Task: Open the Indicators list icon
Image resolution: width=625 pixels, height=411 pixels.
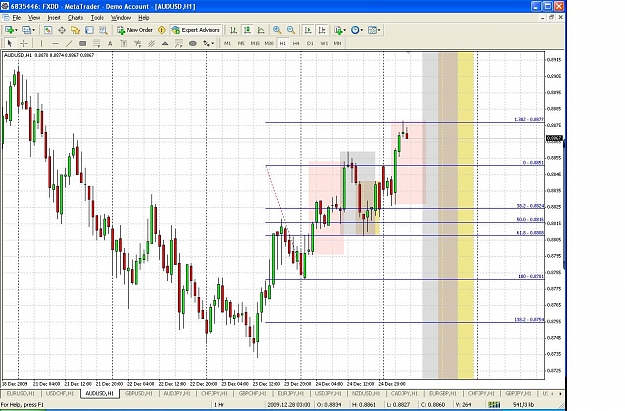Action: (x=338, y=30)
